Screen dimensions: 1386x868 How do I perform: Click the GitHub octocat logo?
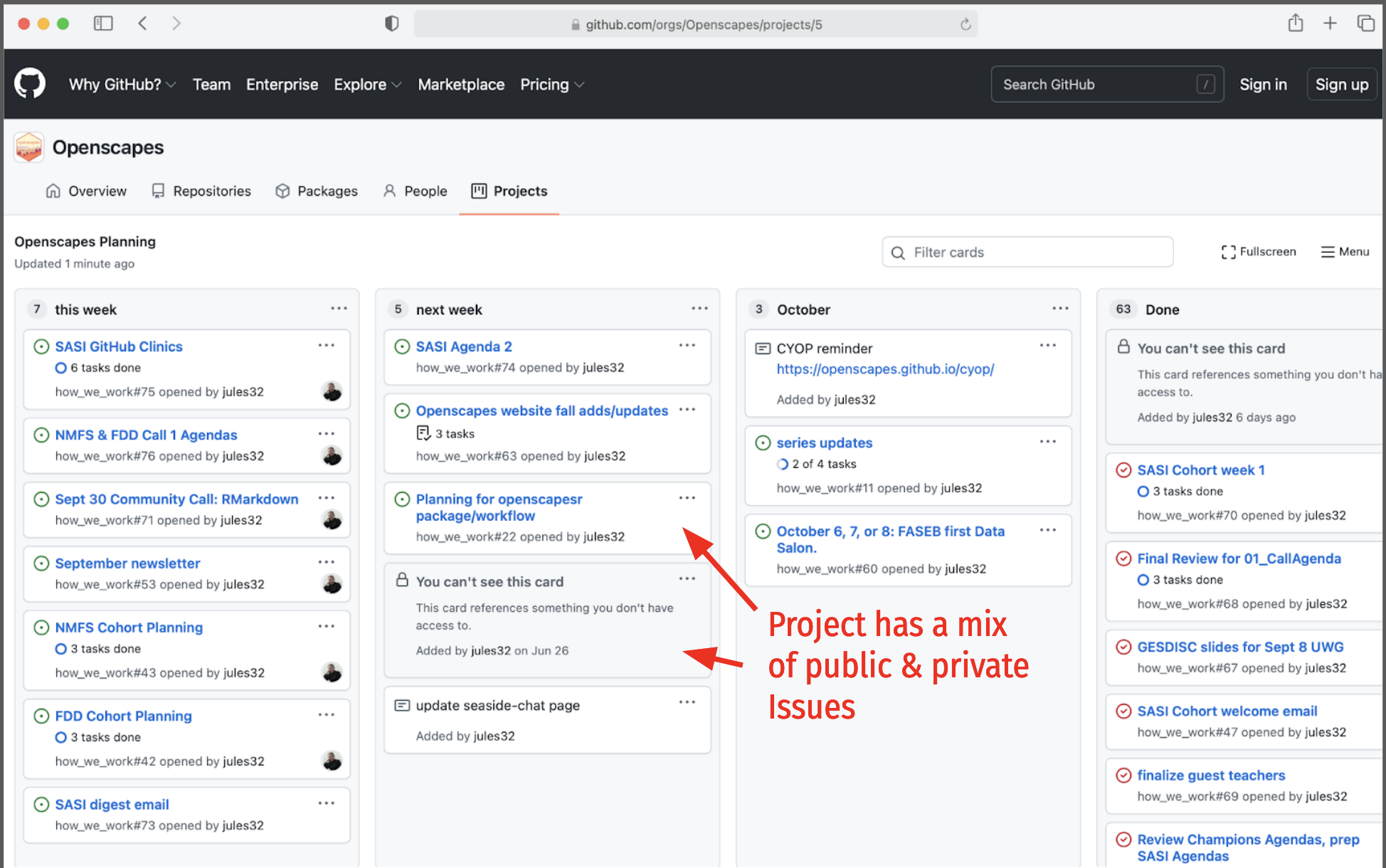tap(30, 84)
